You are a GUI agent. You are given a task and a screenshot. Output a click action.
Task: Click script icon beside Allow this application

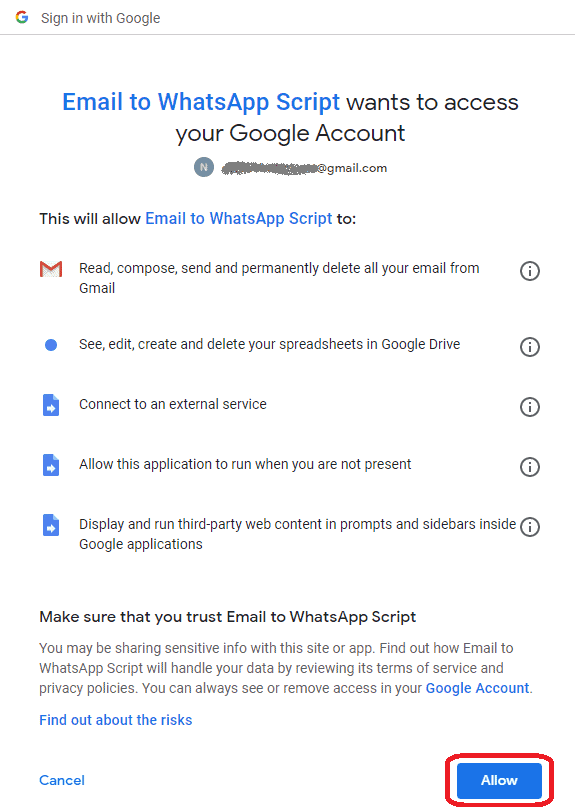pos(51,465)
